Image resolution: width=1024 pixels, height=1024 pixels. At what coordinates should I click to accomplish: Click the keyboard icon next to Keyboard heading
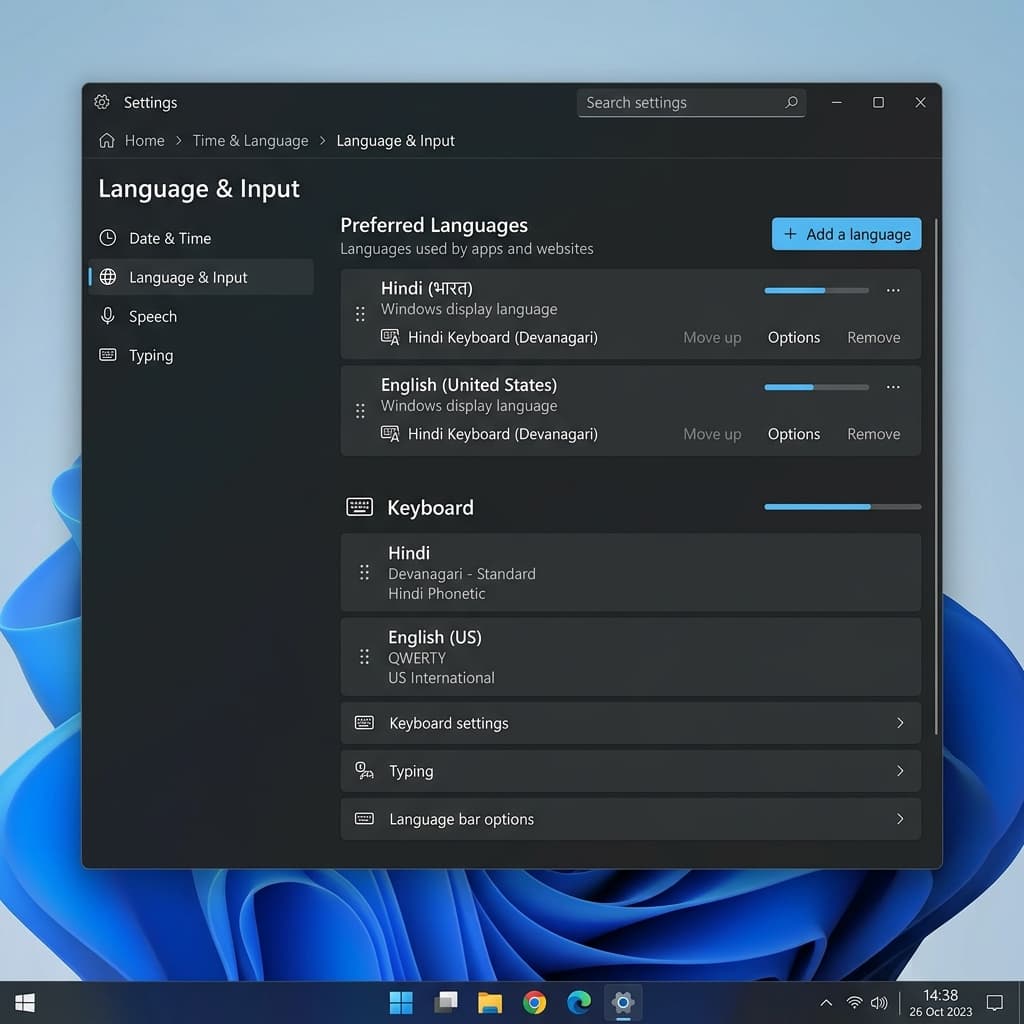[359, 507]
